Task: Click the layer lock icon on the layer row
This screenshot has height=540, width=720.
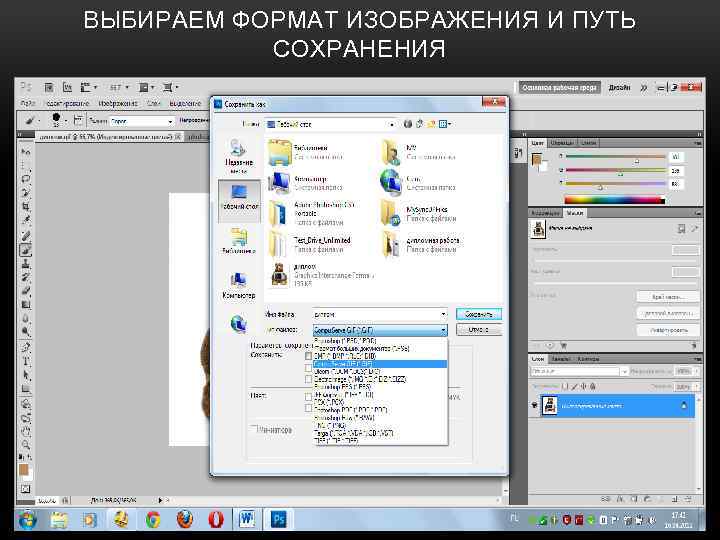Action: 684,405
